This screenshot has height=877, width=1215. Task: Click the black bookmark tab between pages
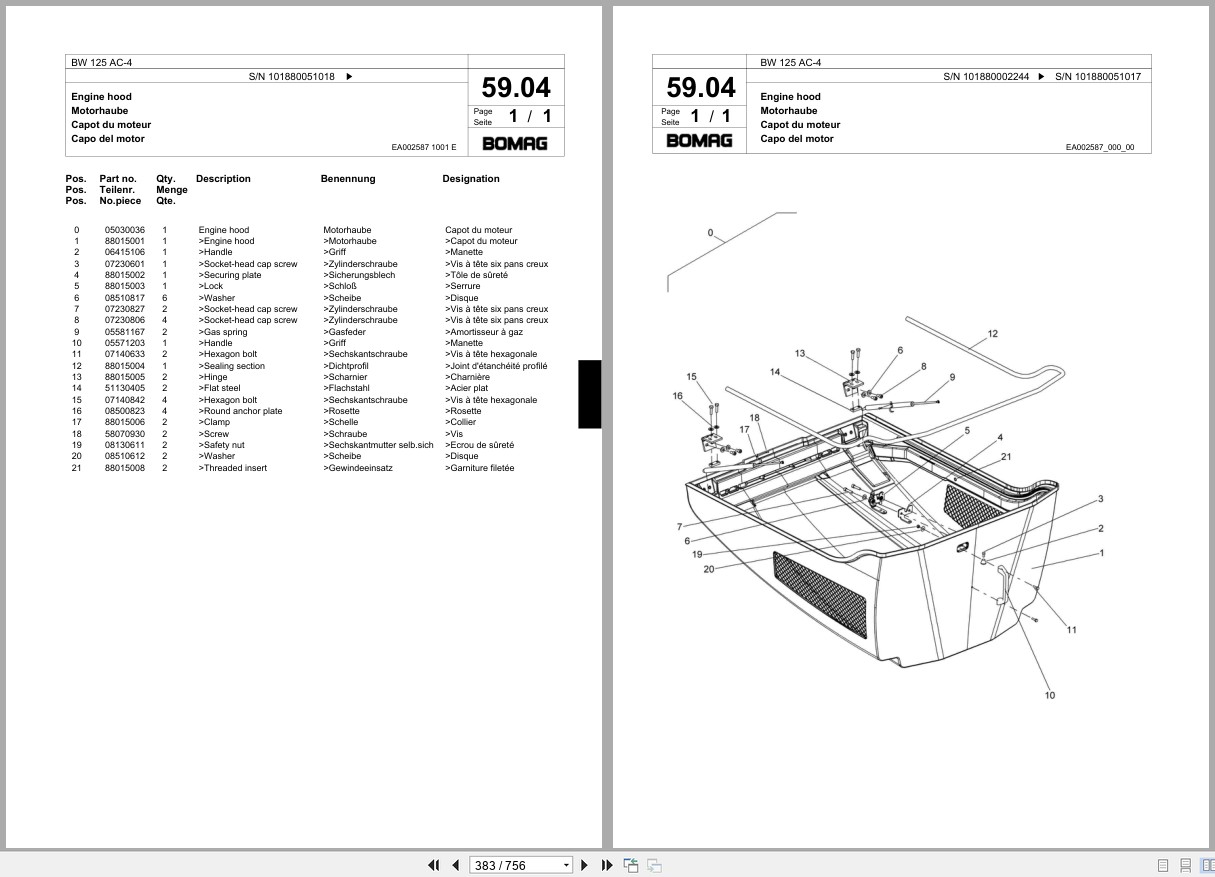tap(590, 394)
